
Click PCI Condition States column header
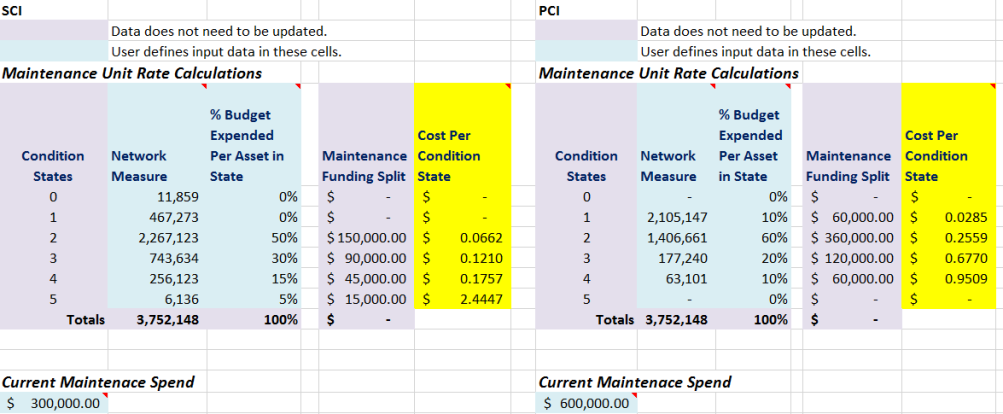tap(586, 135)
